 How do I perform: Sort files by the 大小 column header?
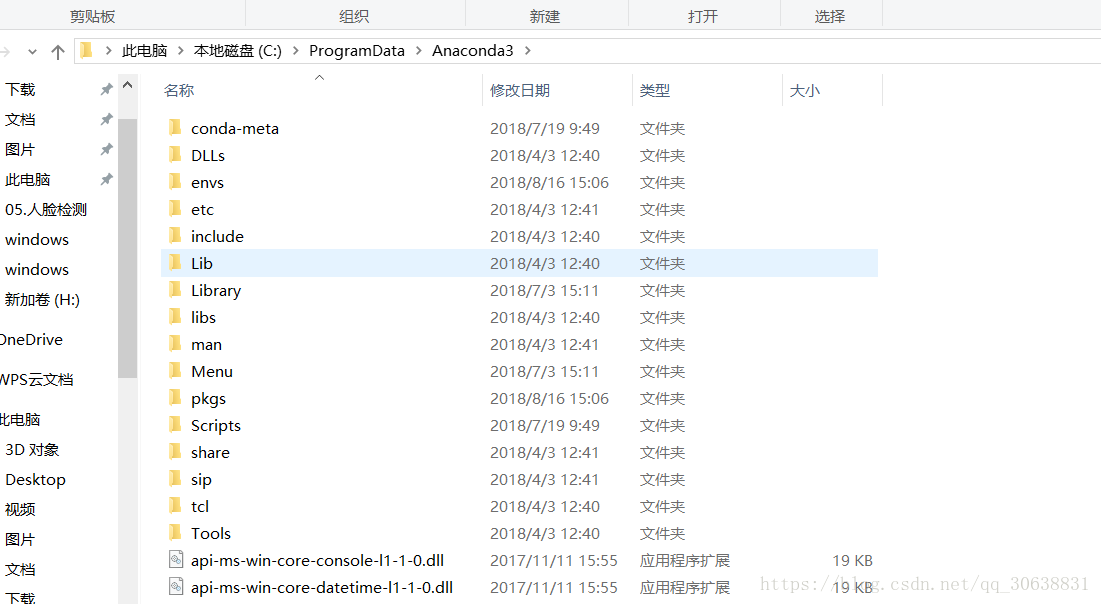(x=805, y=91)
